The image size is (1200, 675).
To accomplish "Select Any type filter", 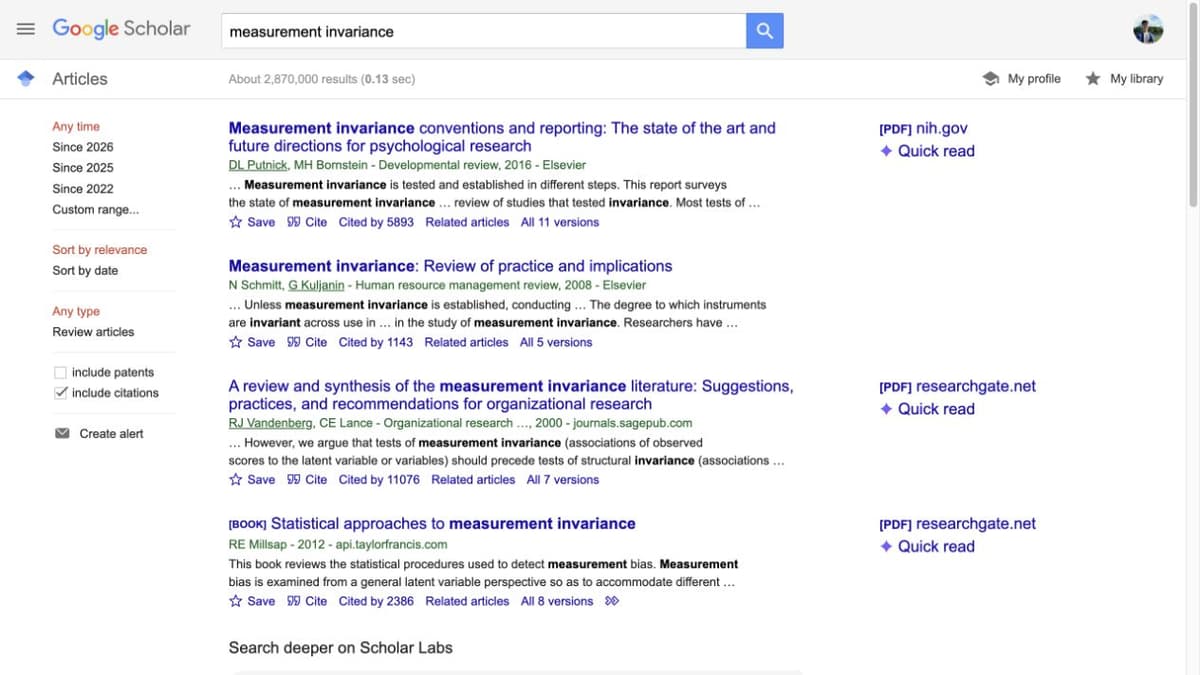I will tap(76, 311).
